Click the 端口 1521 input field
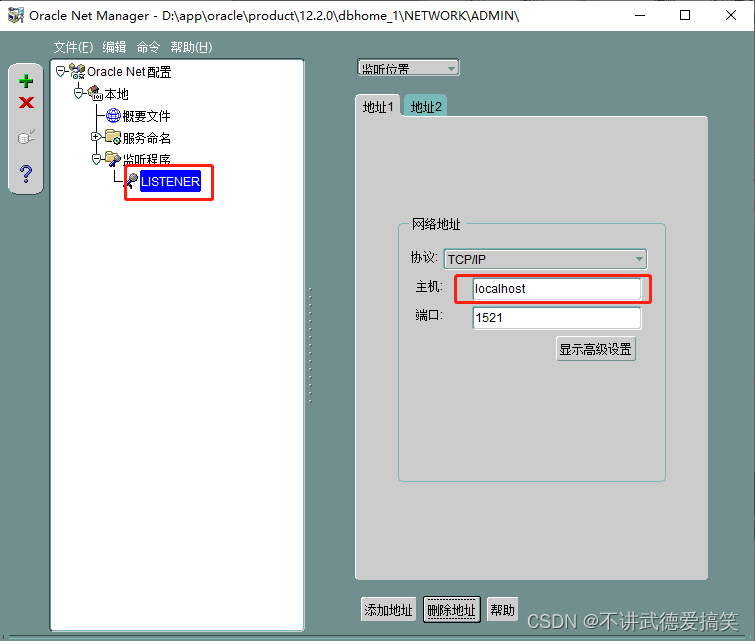Screen dimensions: 755x641 tap(557, 318)
